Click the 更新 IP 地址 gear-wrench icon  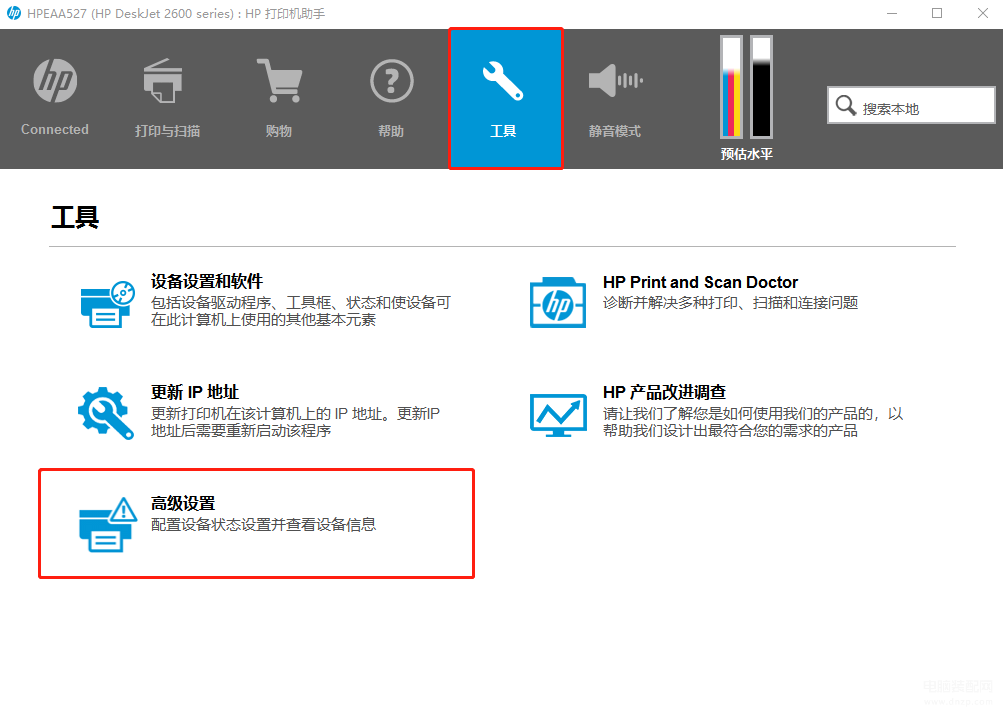(106, 413)
